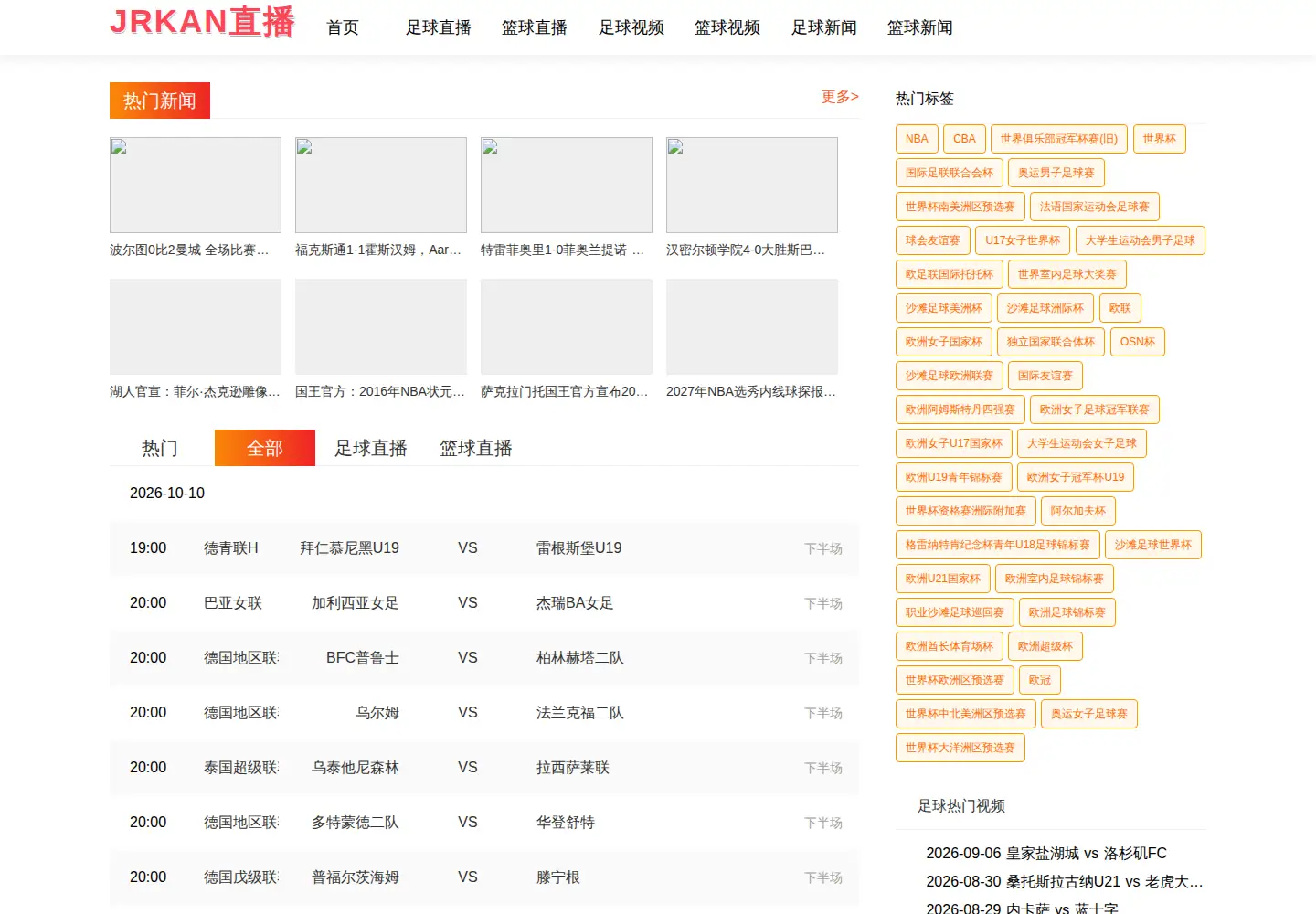Image resolution: width=1316 pixels, height=914 pixels.
Task: Pick the 世界杯大洋洲区预选赛 tag
Action: pos(960,748)
